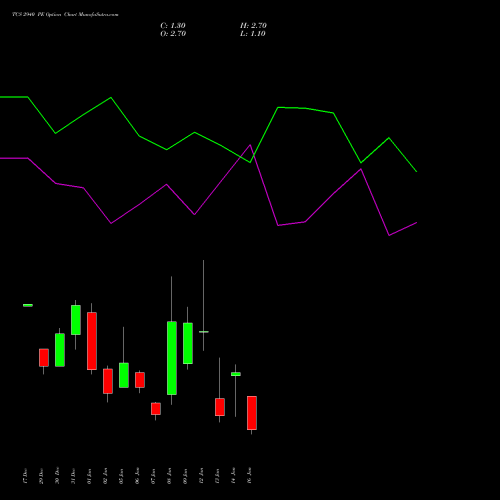This screenshot has height=500, width=500.
Task: Select the '14 Jan' date axis label
Action: 233,476
